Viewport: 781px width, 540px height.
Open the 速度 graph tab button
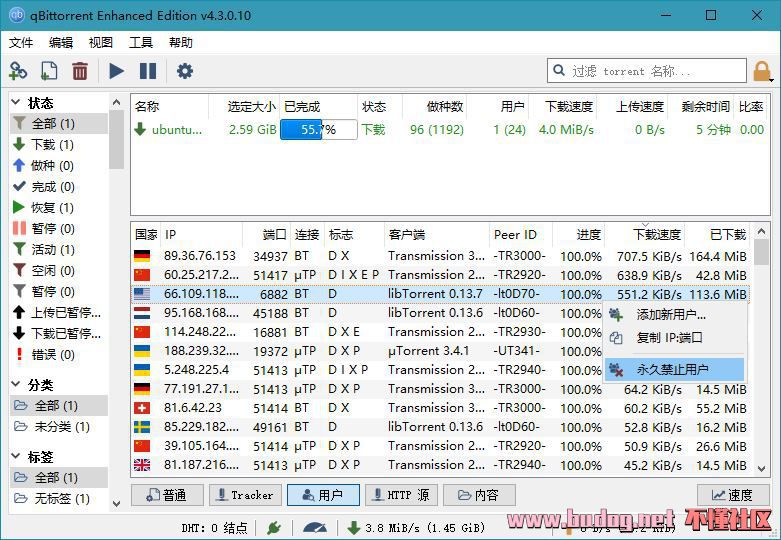pyautogui.click(x=731, y=495)
